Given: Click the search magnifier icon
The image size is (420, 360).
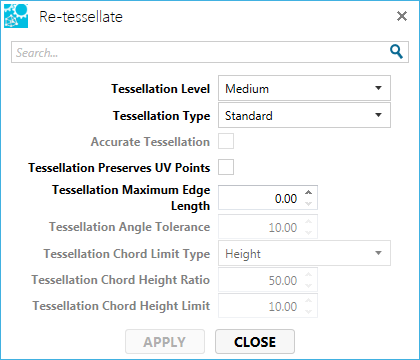Looking at the screenshot, I should [396, 52].
